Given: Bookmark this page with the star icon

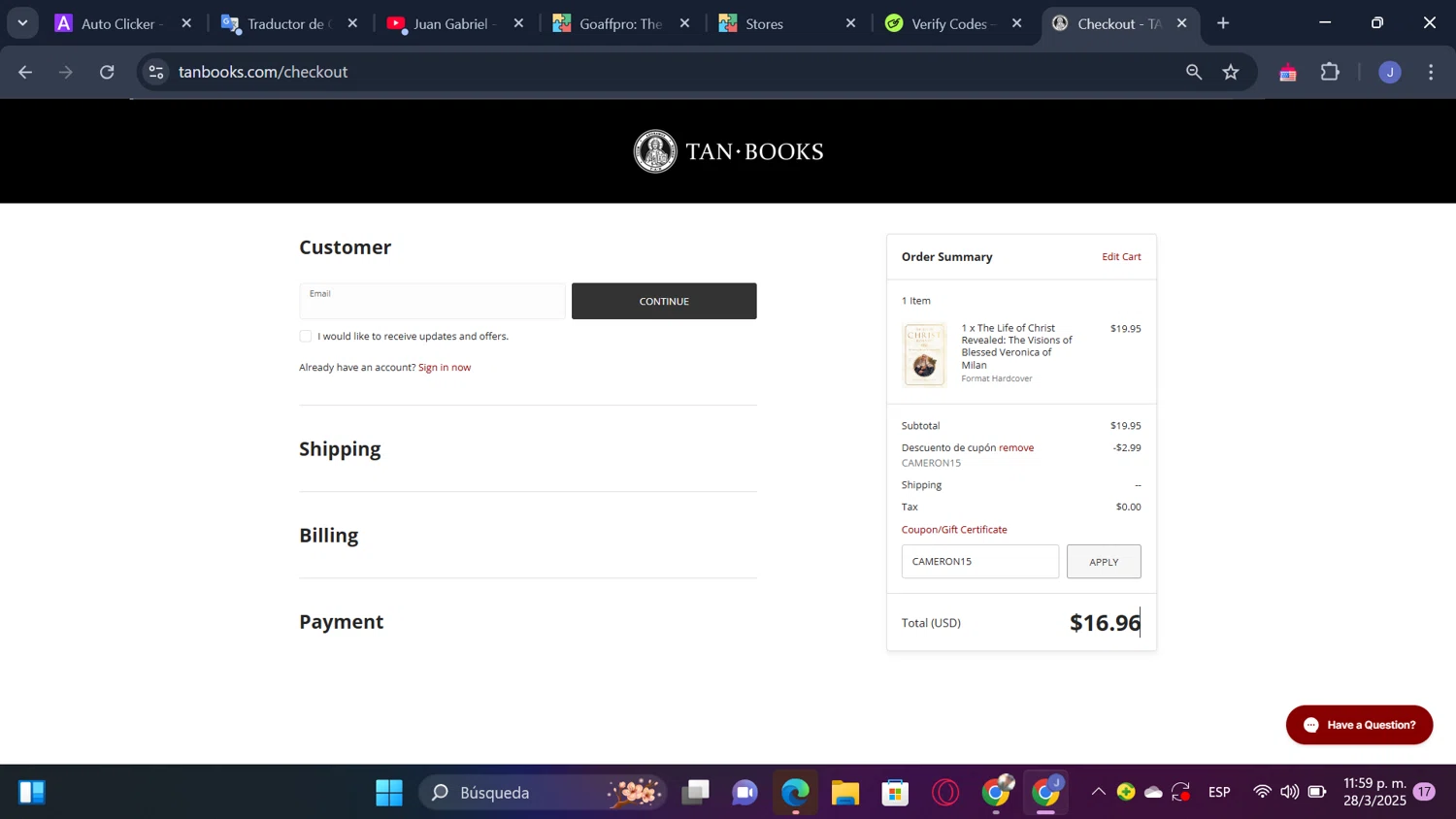Looking at the screenshot, I should click(1231, 72).
